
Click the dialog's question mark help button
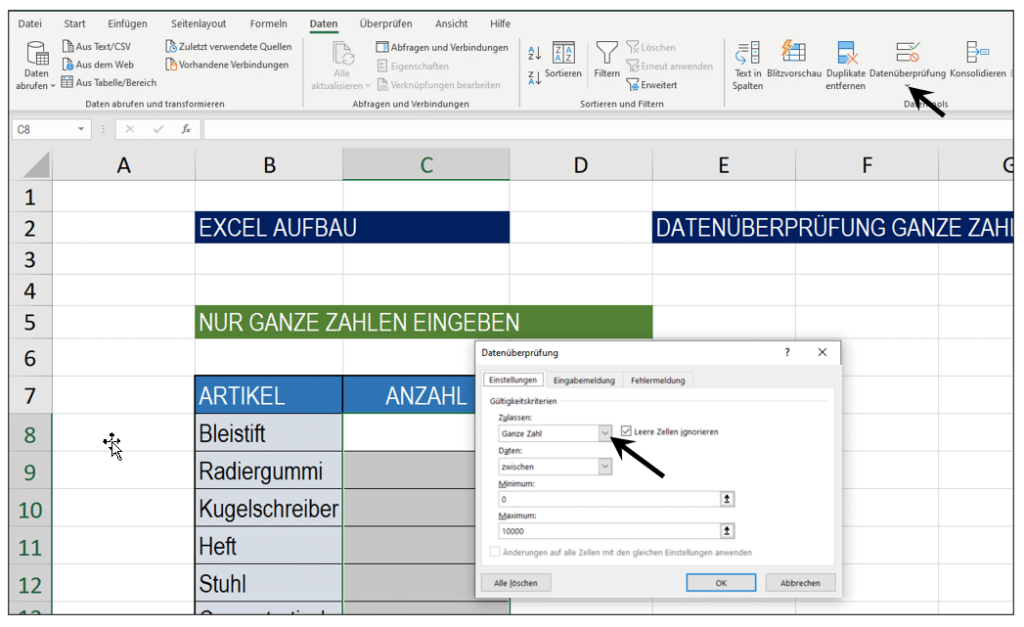point(787,353)
